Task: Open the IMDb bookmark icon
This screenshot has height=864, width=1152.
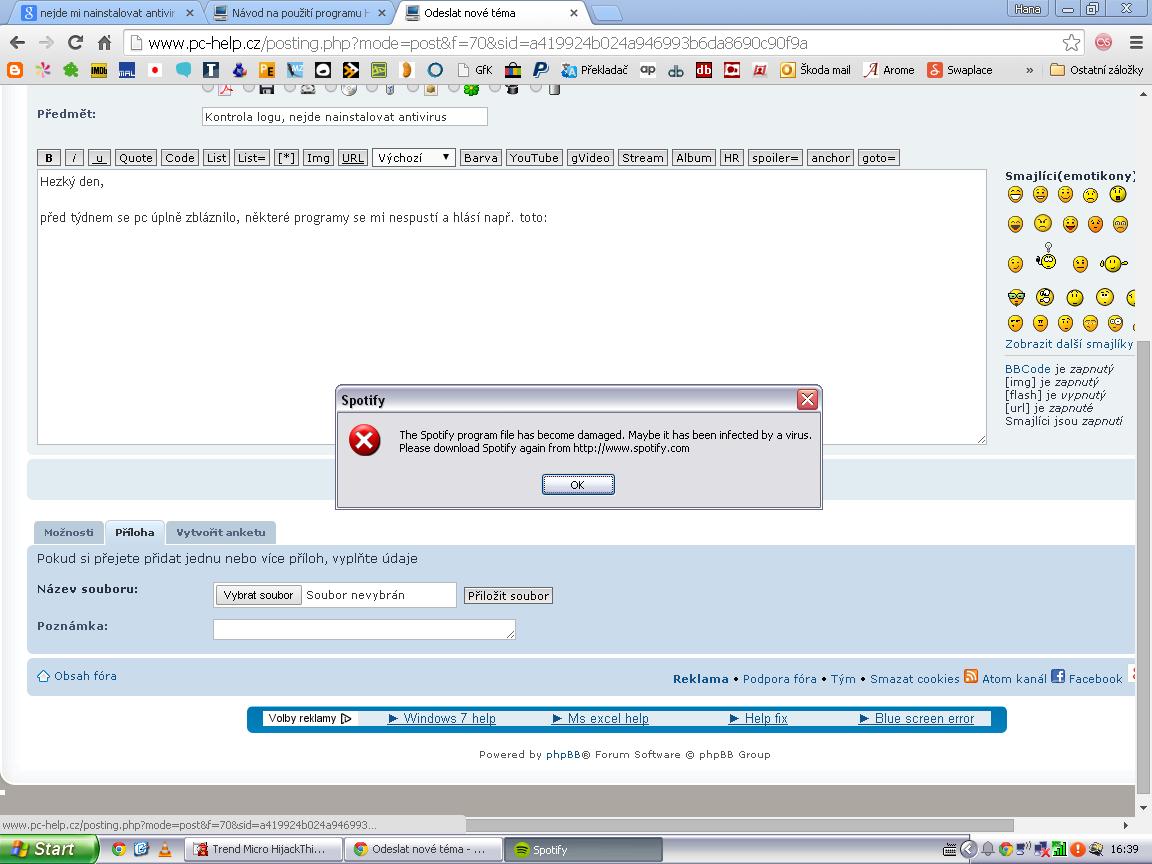Action: coord(98,70)
